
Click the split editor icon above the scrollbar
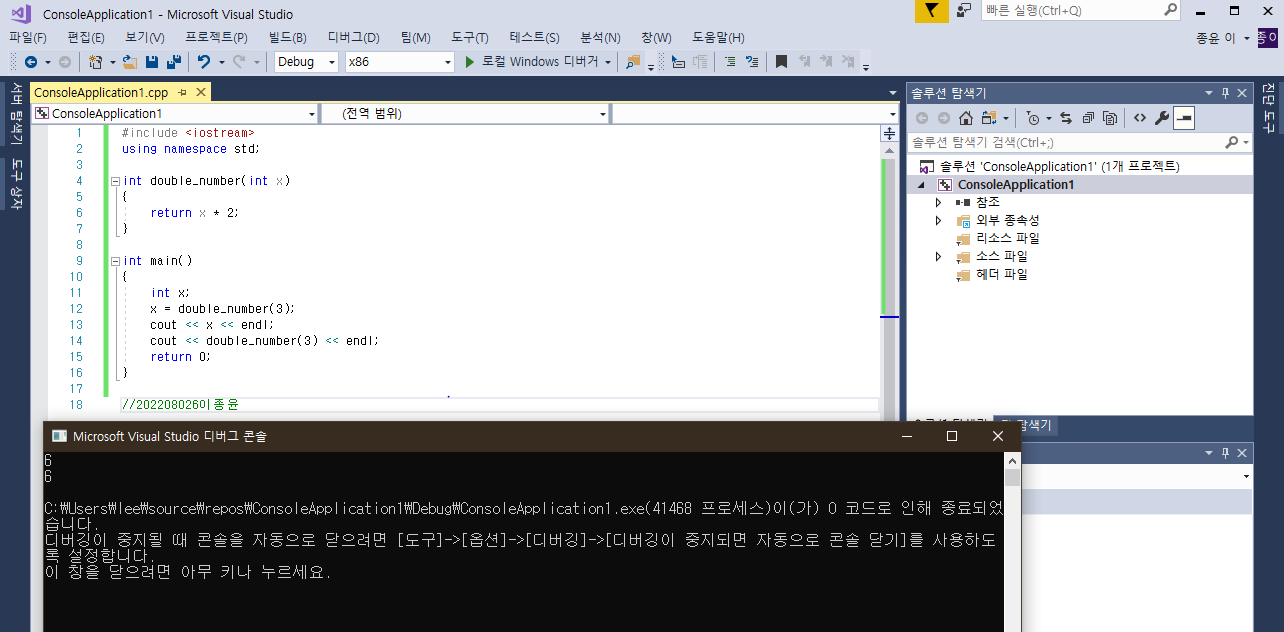889,133
